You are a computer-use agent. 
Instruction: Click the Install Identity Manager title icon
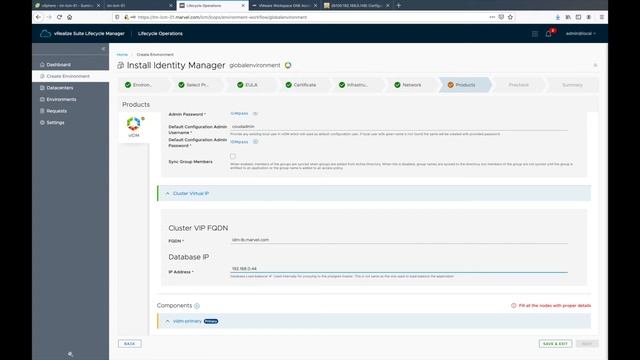click(120, 65)
